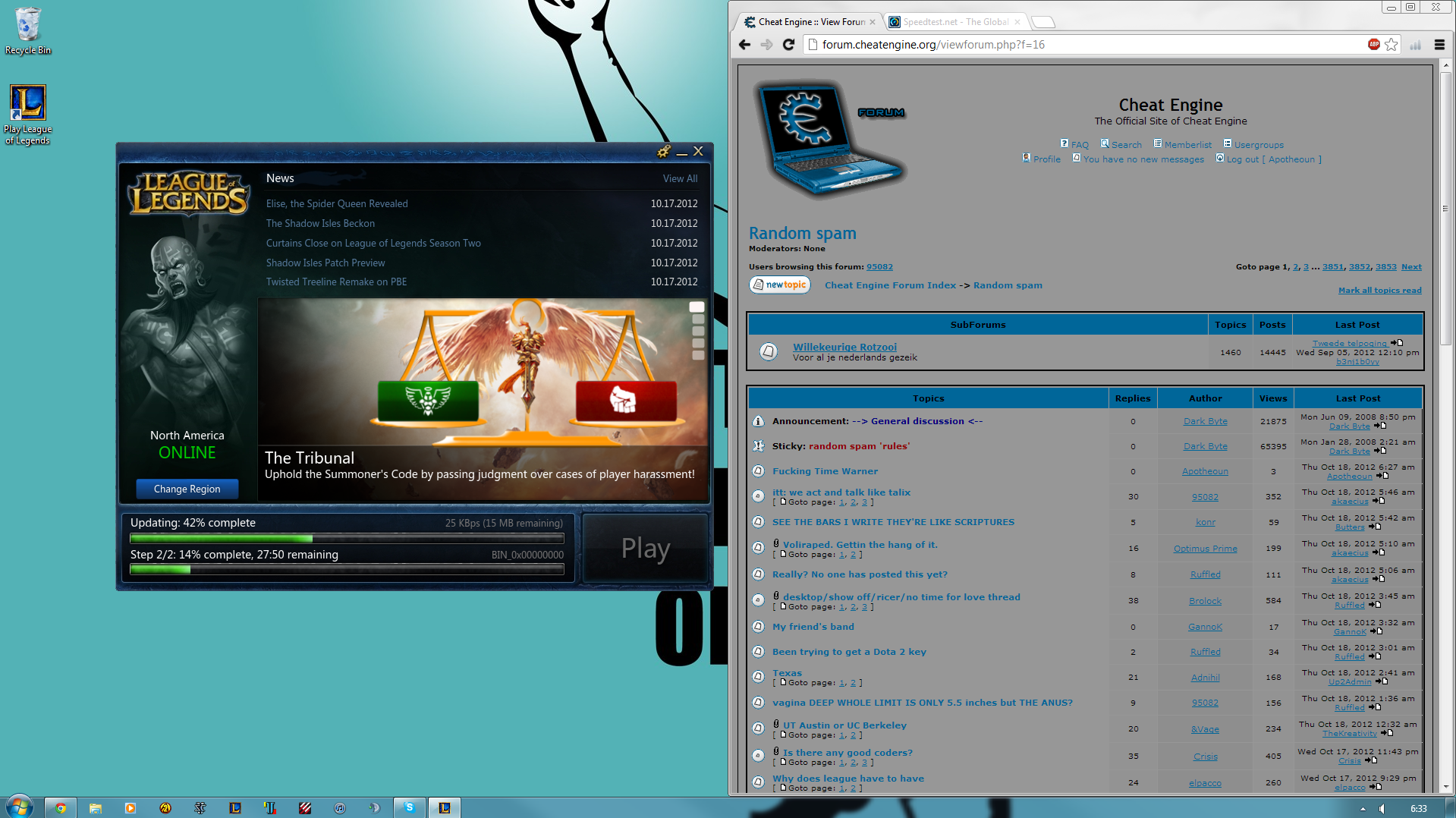This screenshot has height=818, width=1456.
Task: Select the third slide indicator on the banner
Action: click(698, 331)
